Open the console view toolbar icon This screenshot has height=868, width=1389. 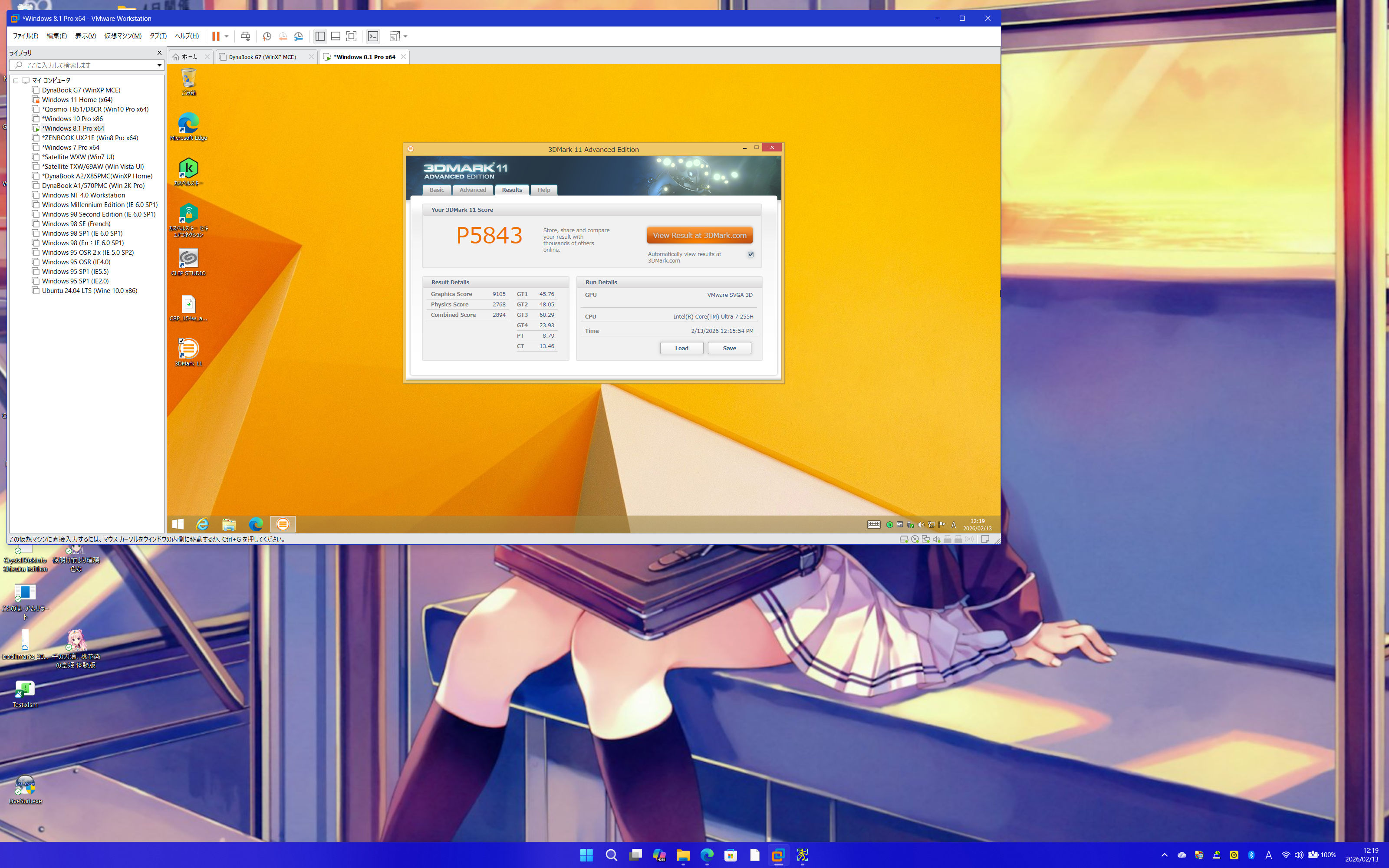(373, 36)
